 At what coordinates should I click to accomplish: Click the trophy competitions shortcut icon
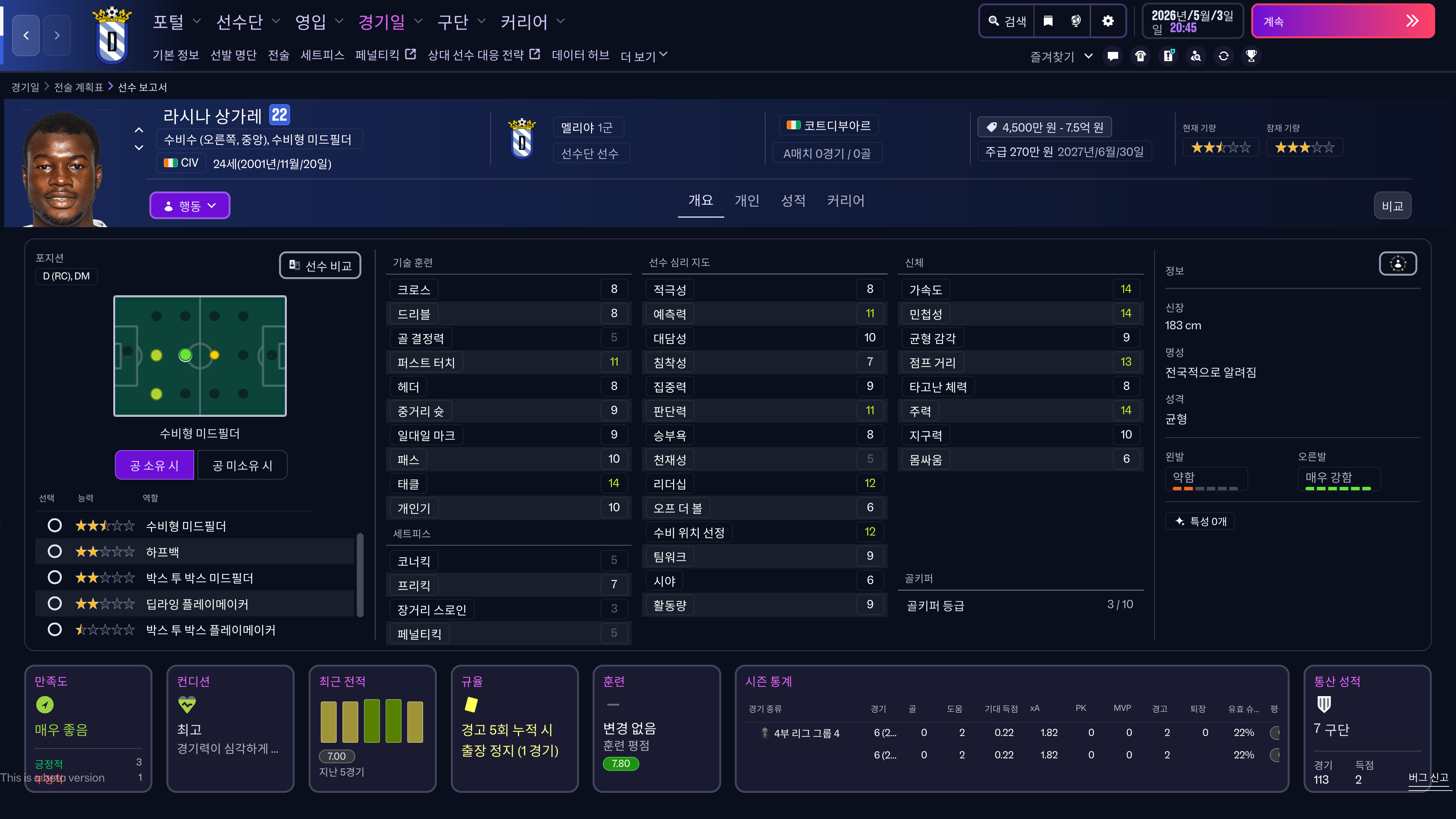1251,56
